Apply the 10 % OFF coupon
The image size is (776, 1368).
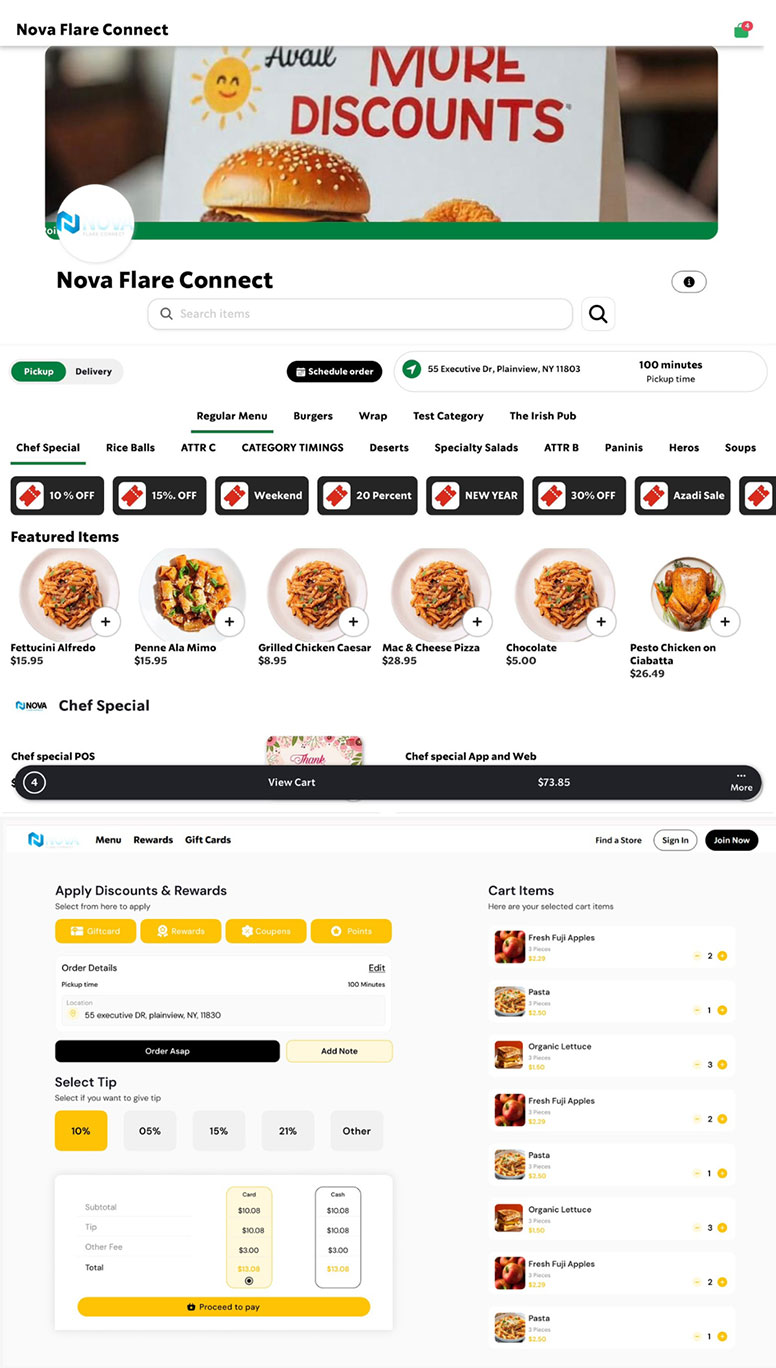pos(58,495)
